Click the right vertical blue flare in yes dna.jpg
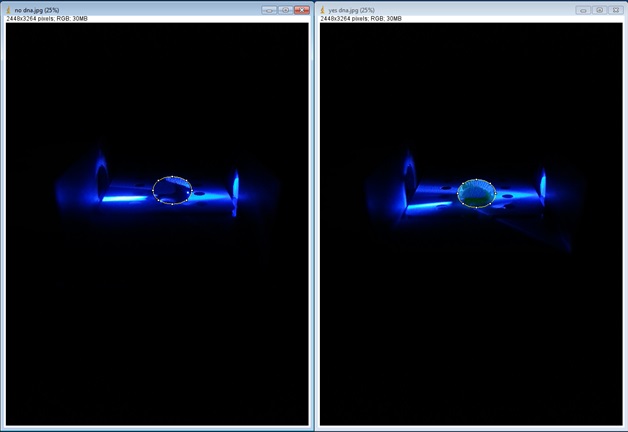The width and height of the screenshot is (628, 432). pyautogui.click(x=543, y=184)
